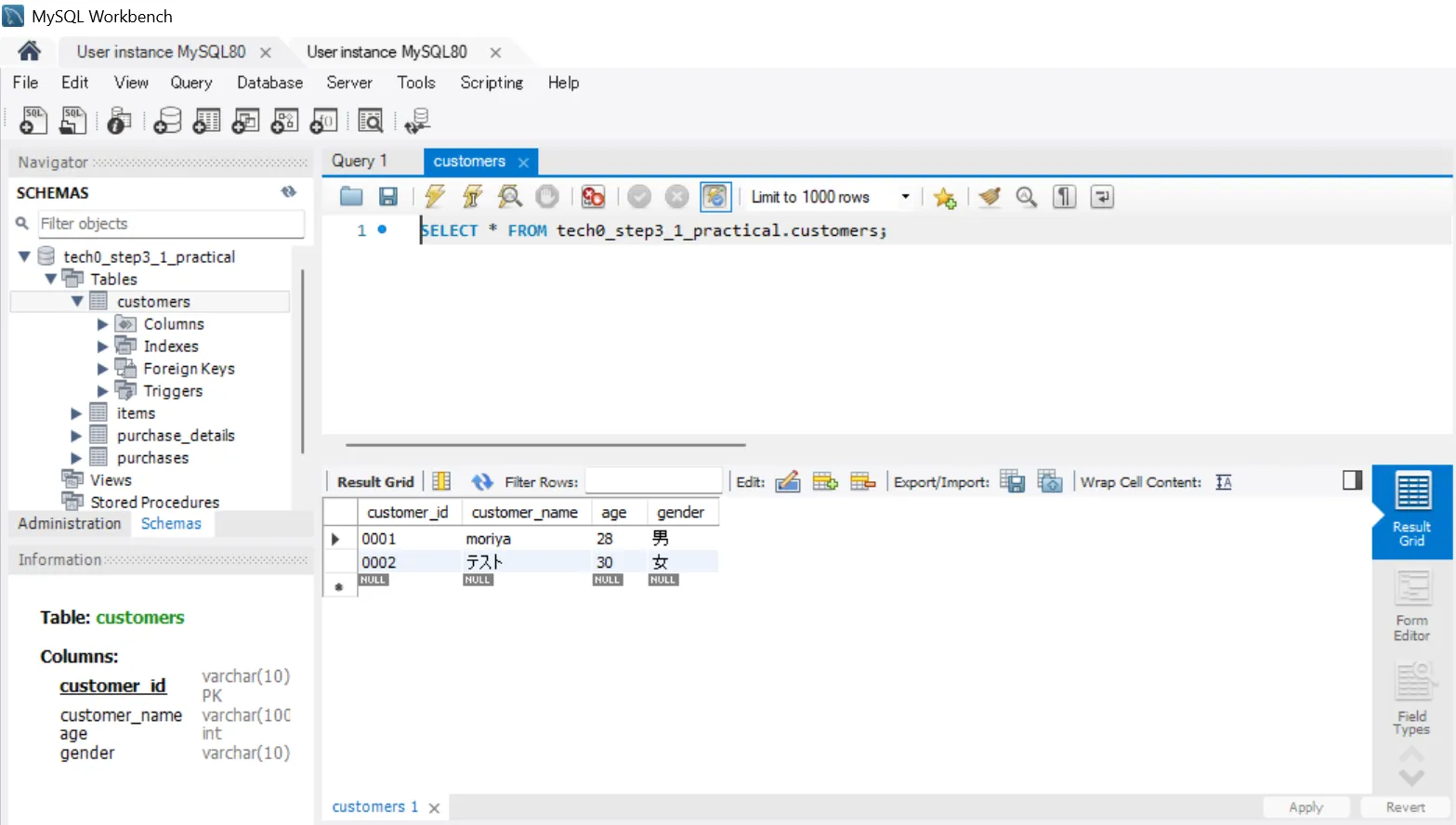Toggle the auto-commit mode button
The width and height of the screenshot is (1456, 825).
click(x=715, y=196)
